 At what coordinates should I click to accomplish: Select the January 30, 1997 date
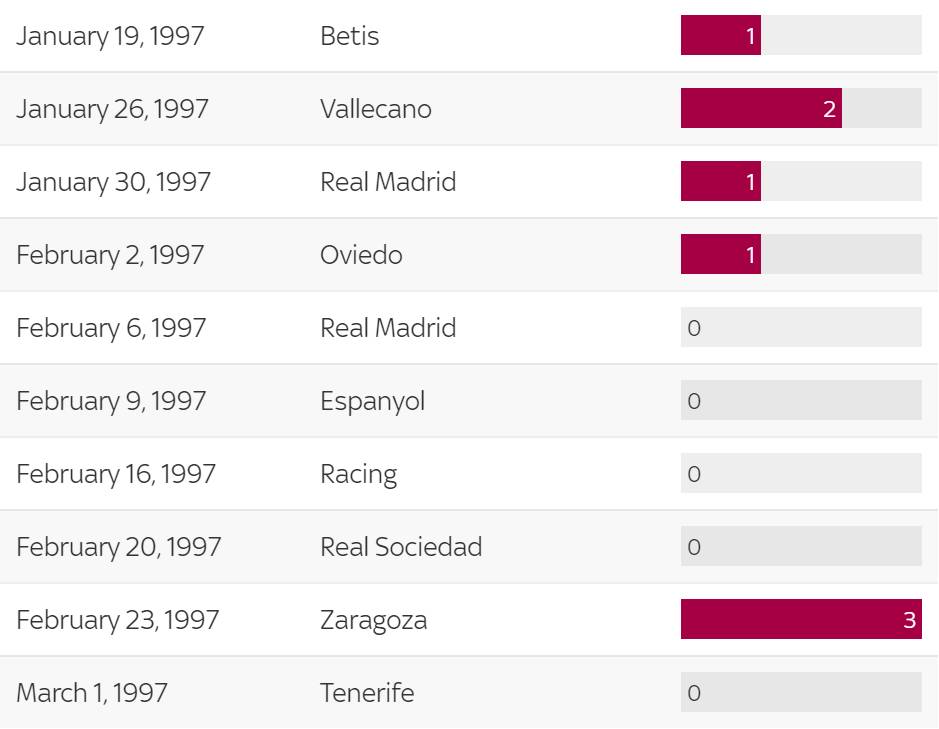coord(113,182)
